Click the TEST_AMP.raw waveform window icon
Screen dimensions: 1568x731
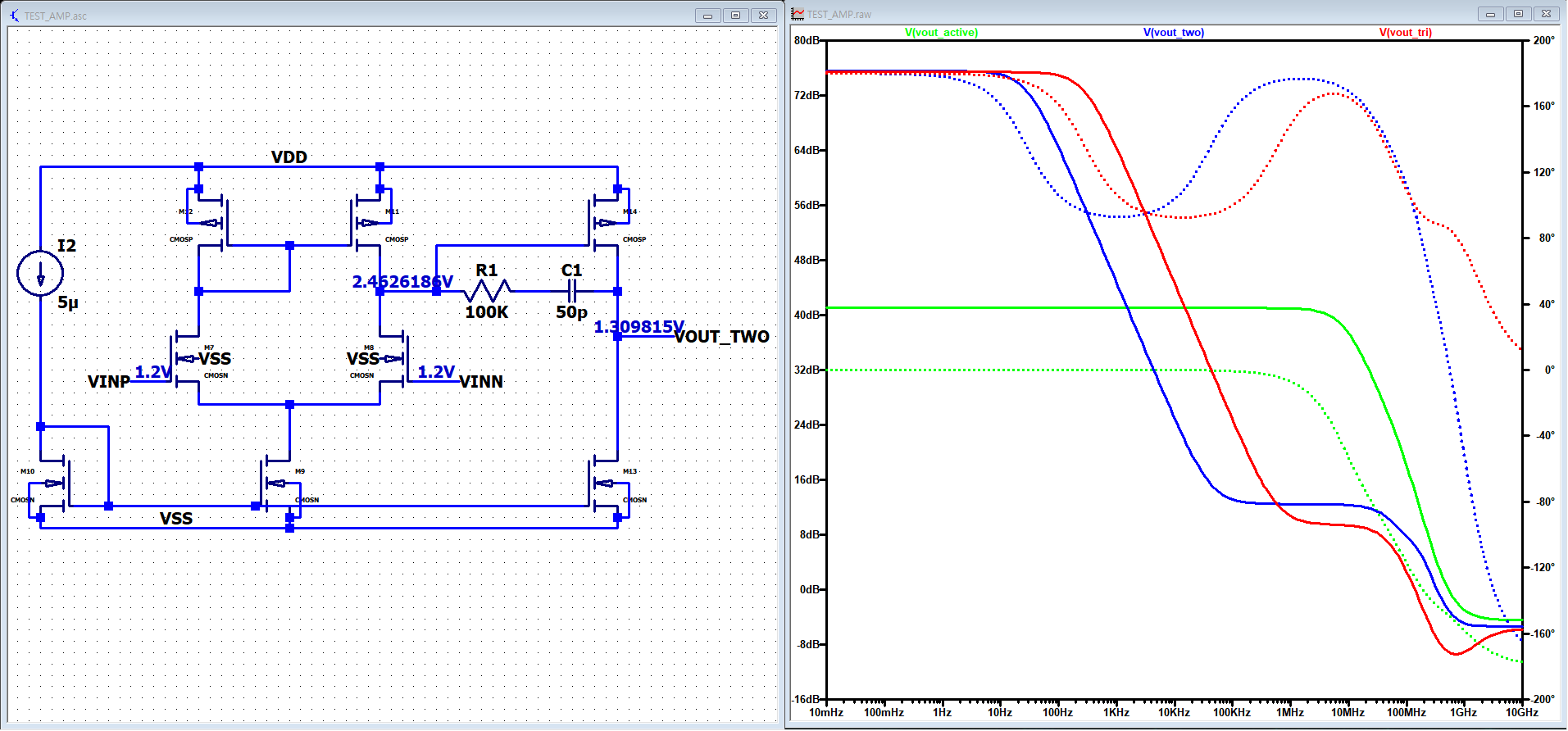(798, 14)
